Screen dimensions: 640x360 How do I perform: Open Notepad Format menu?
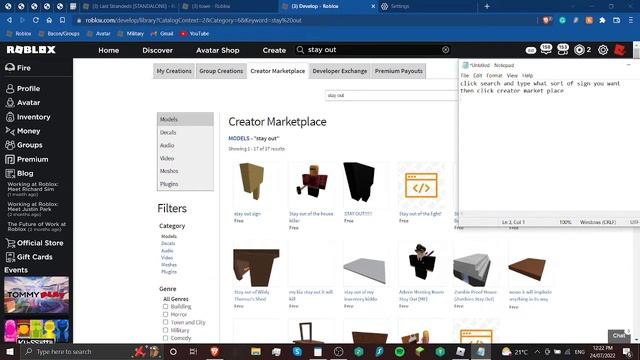(x=494, y=76)
